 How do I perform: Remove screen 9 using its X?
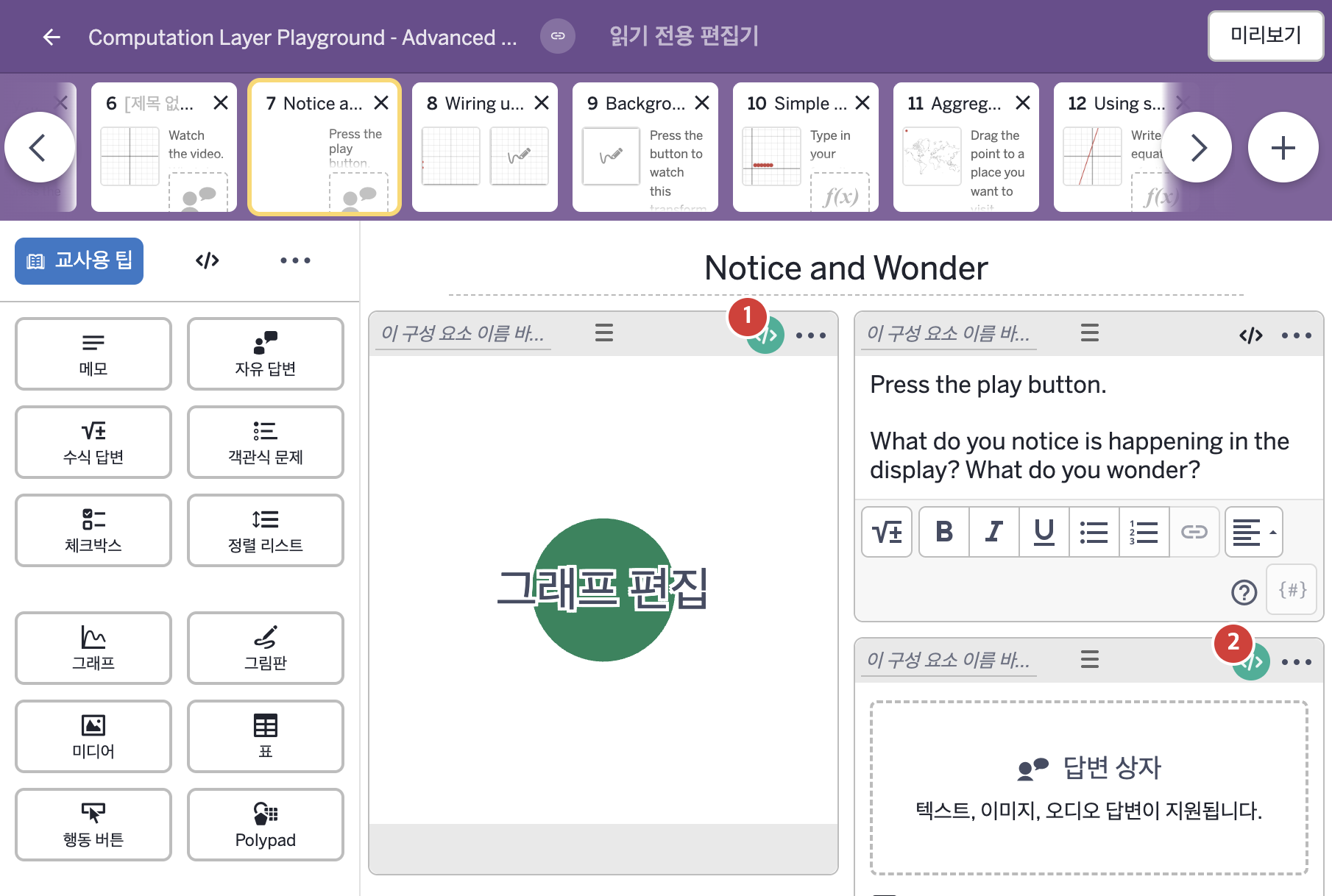pos(702,103)
